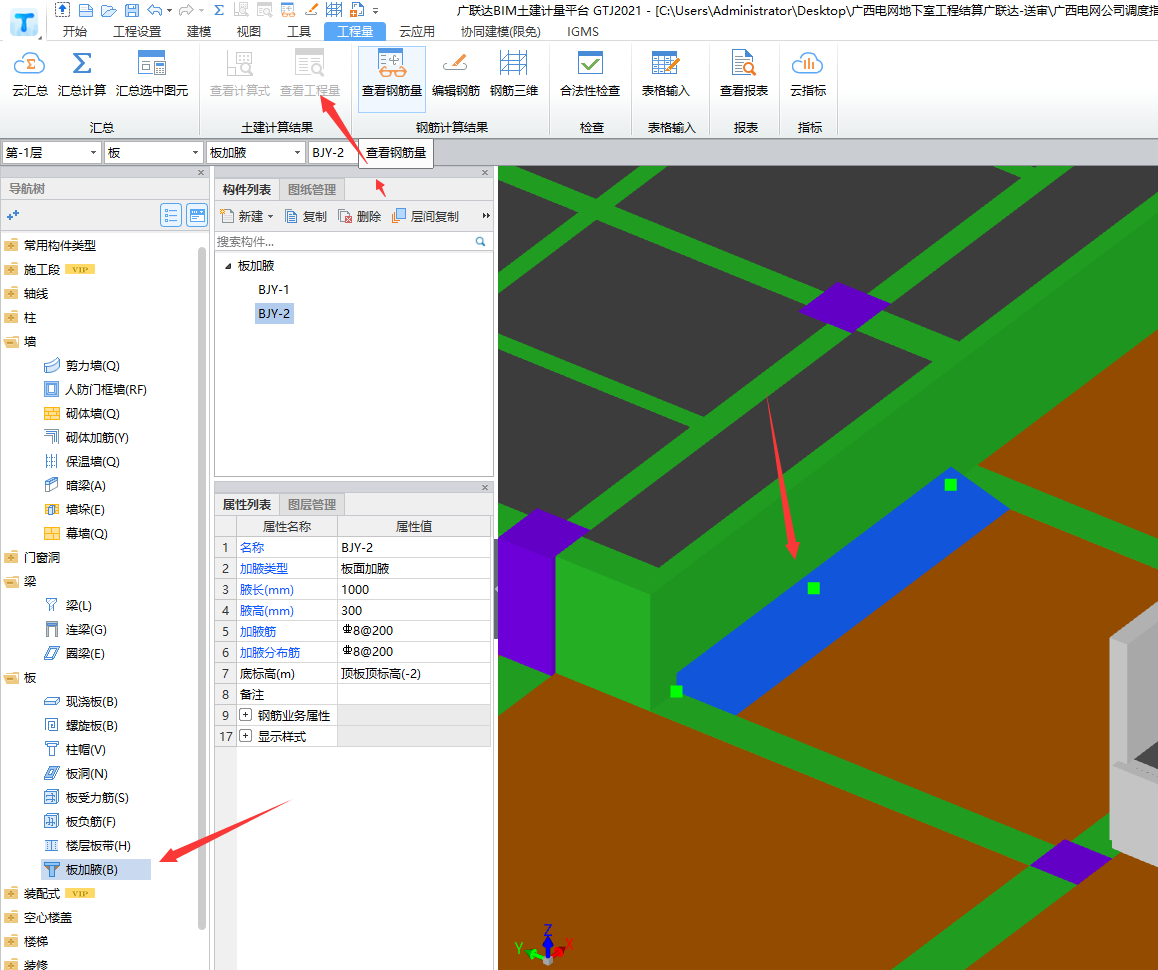The height and width of the screenshot is (970, 1158).
Task: Open the customize quick access toolbar dropdown
Action: tap(375, 11)
